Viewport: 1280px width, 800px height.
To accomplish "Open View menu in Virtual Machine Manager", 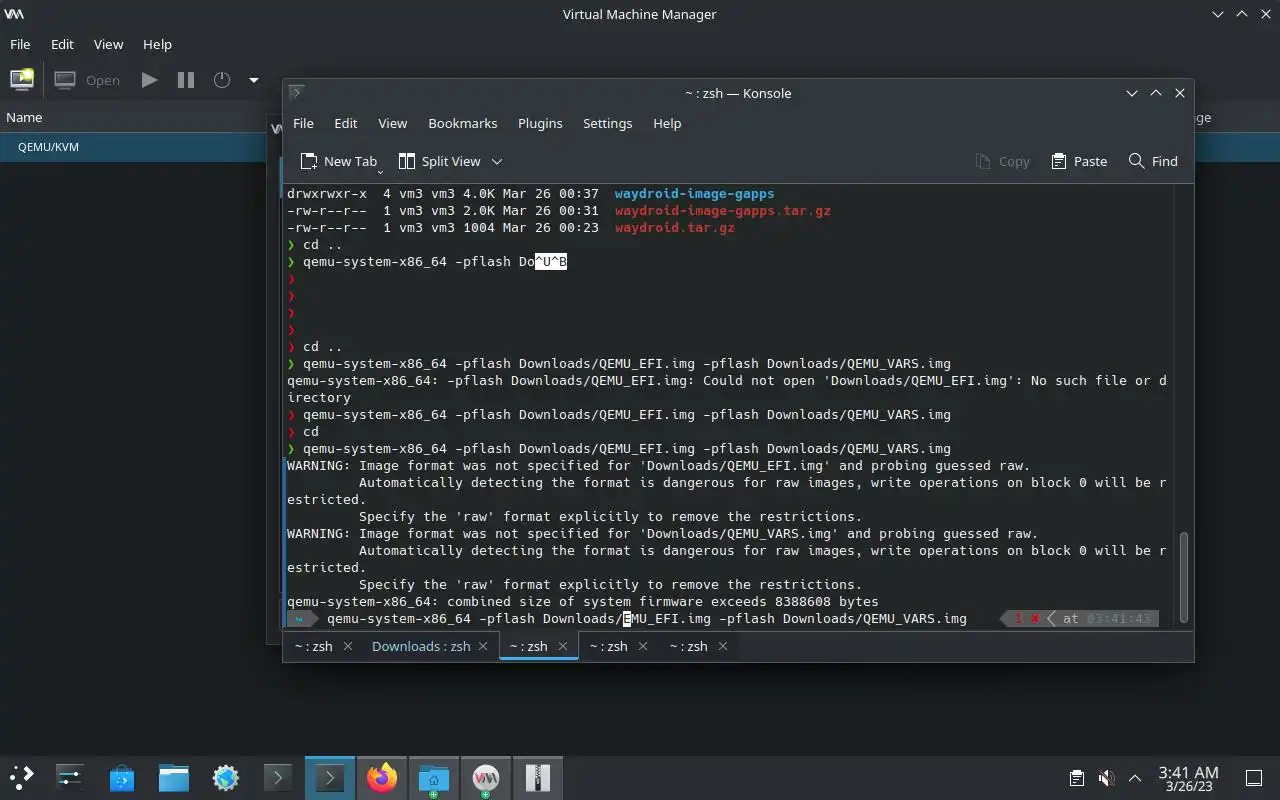I will click(108, 44).
